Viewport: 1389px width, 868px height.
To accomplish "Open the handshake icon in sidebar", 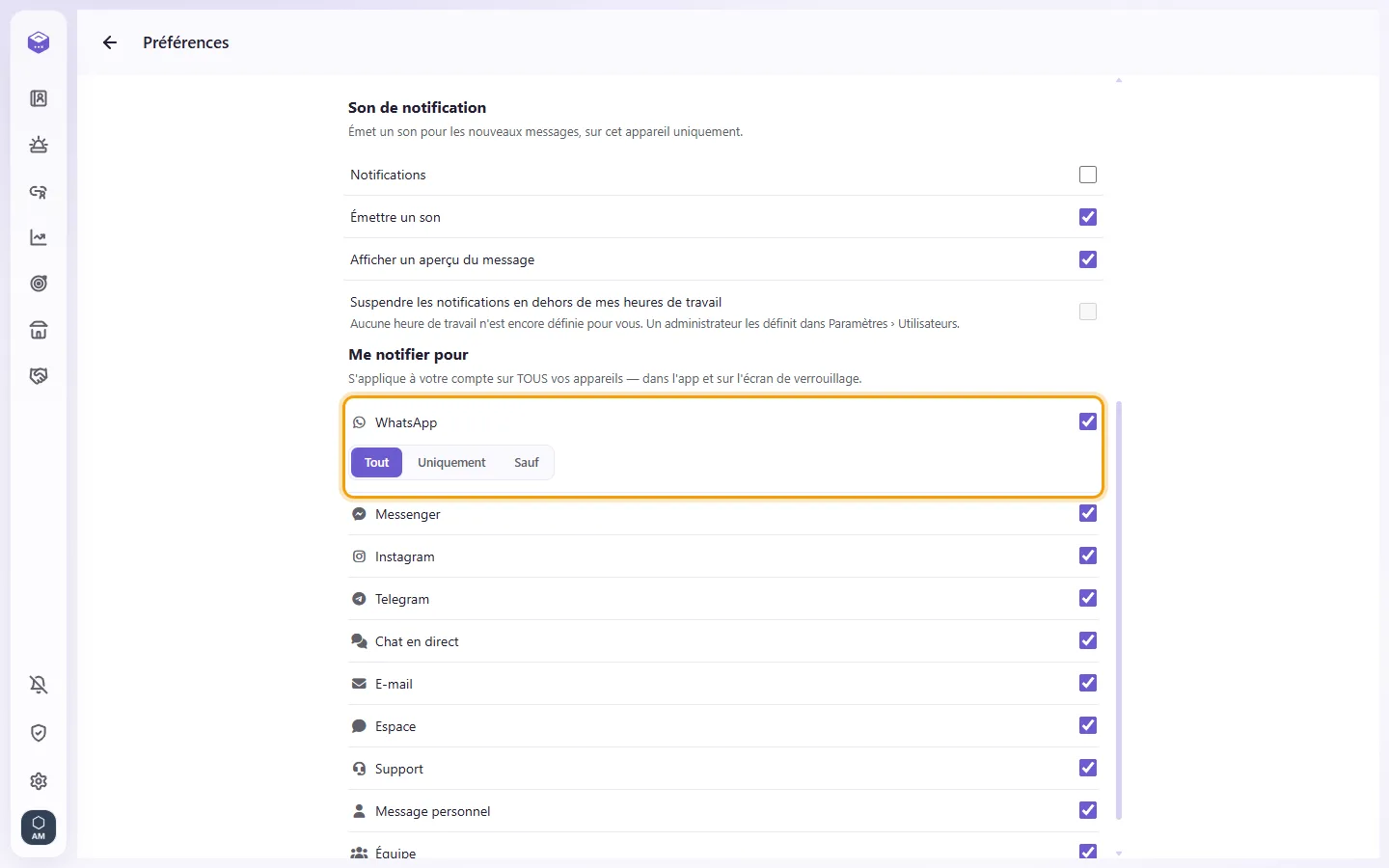I will point(39,376).
